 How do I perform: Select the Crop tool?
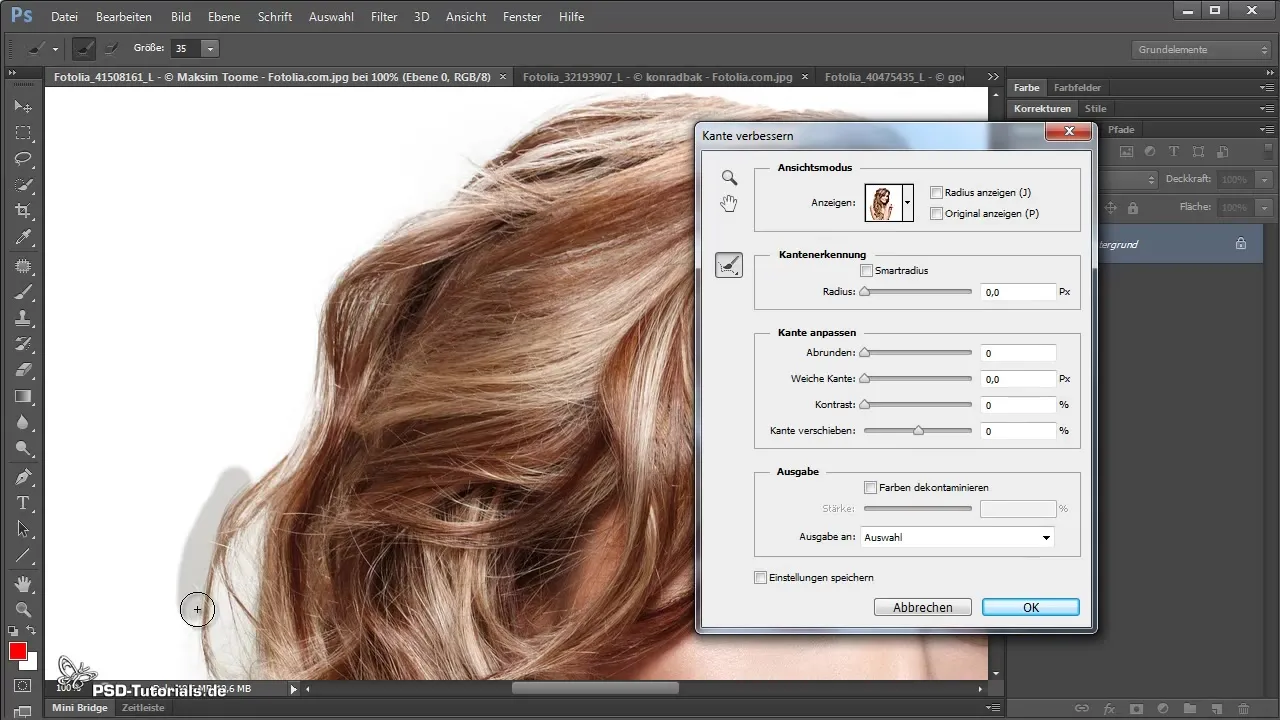coord(23,211)
